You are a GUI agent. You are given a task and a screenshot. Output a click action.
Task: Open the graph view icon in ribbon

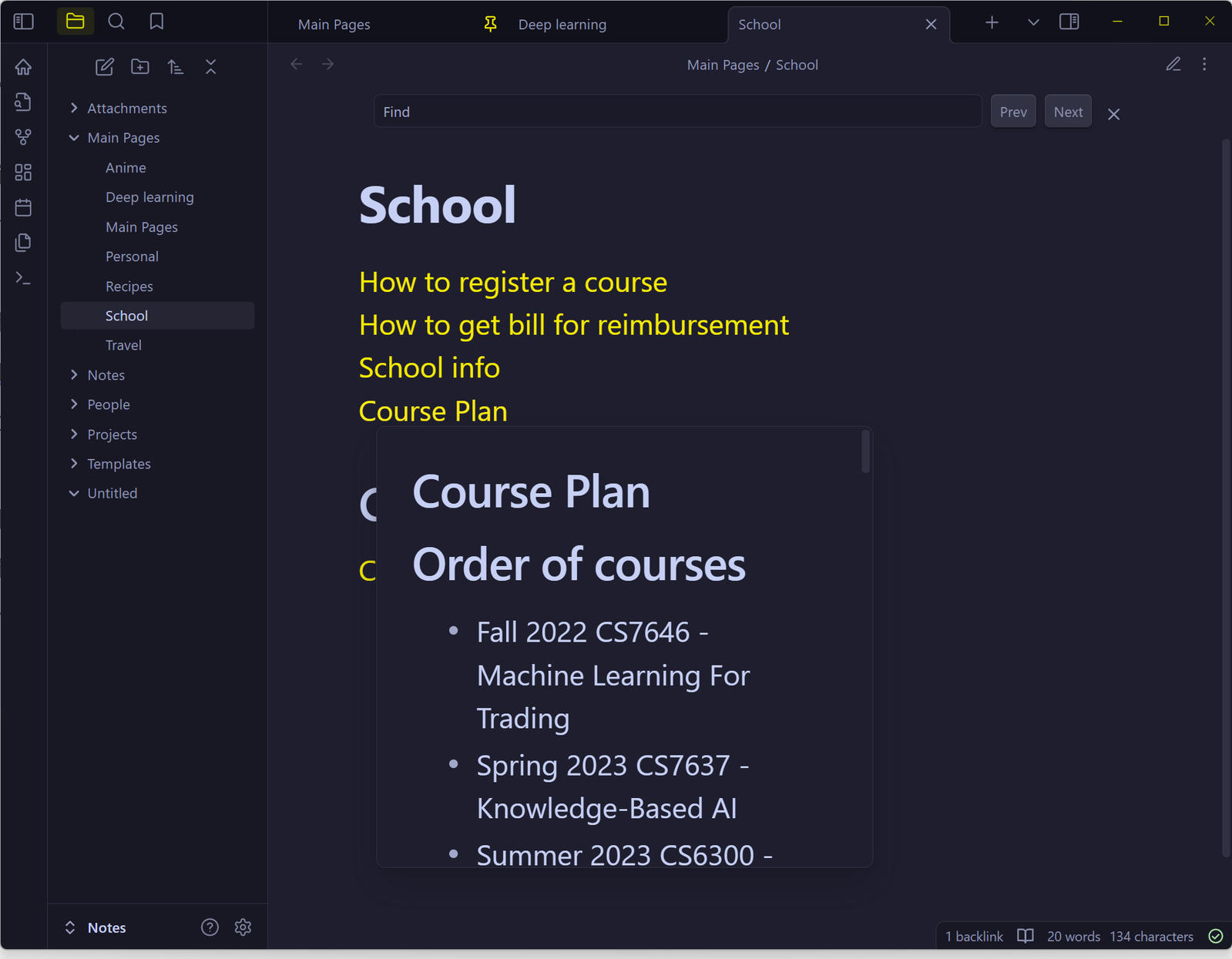pos(23,137)
